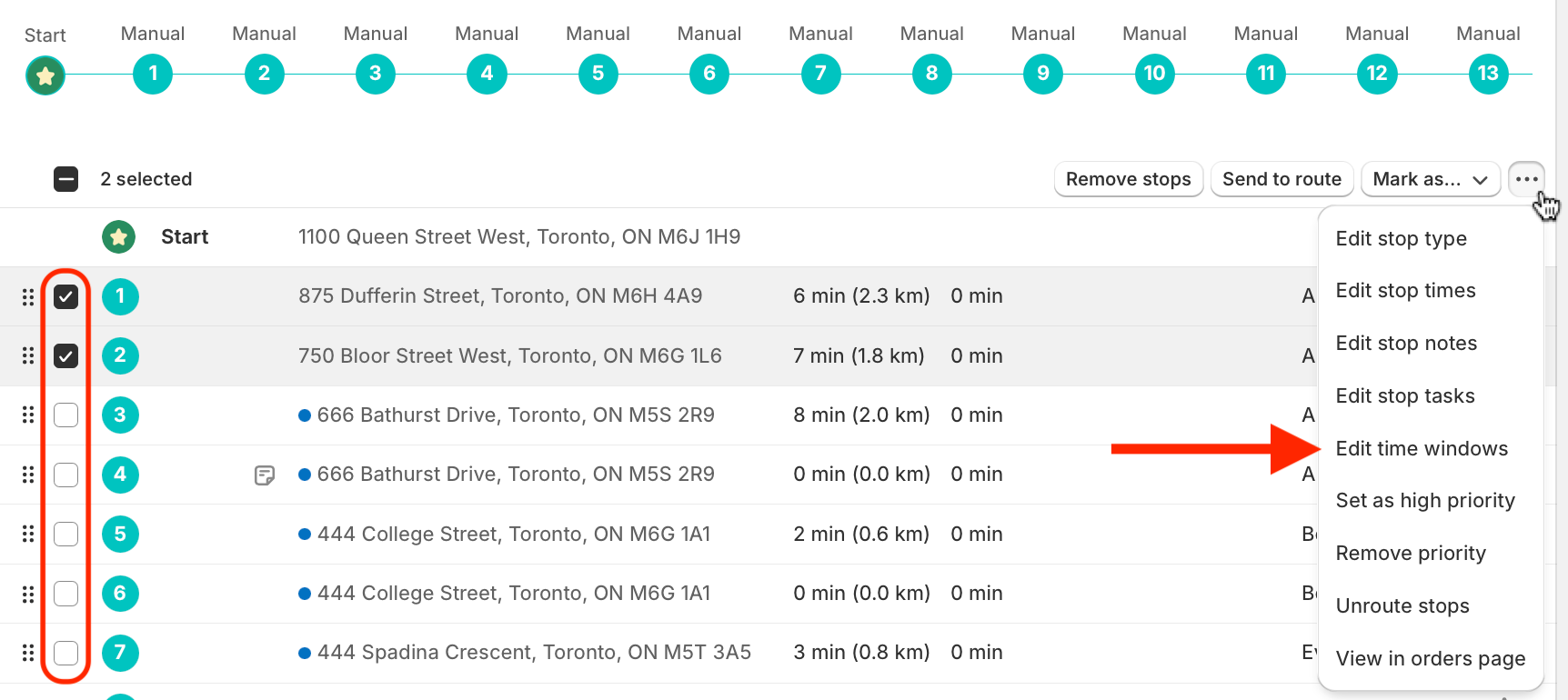Screen dimensions: 1568x700
Task: Click the note icon on stop 4
Action: click(x=265, y=475)
